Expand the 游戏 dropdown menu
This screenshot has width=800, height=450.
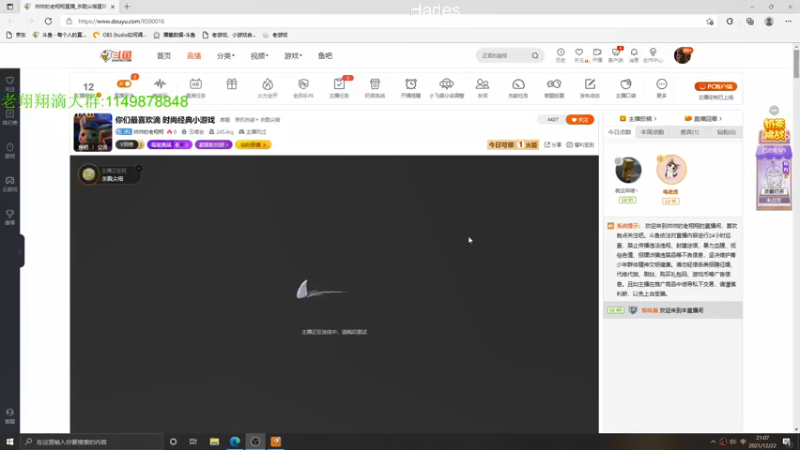point(293,56)
